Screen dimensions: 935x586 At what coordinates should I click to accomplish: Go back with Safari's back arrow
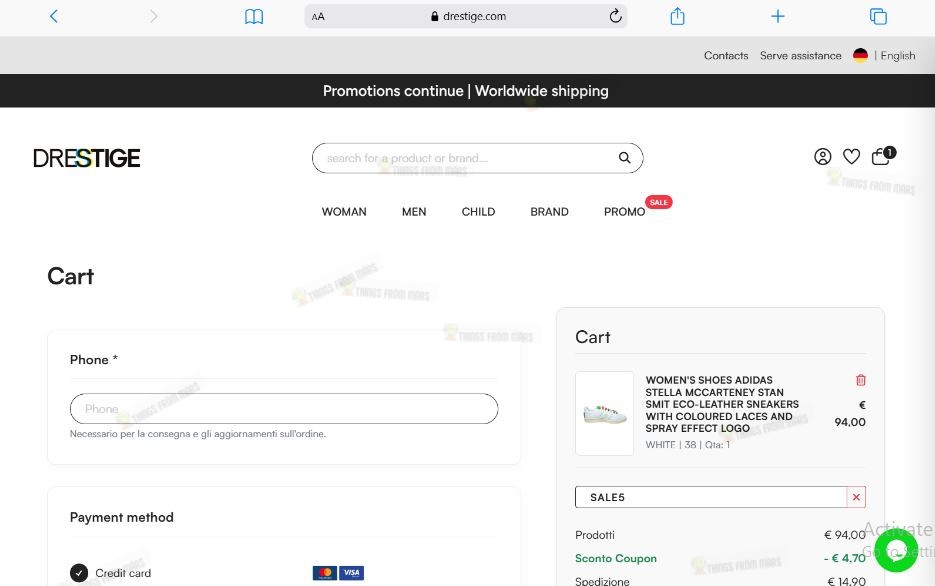coord(54,16)
